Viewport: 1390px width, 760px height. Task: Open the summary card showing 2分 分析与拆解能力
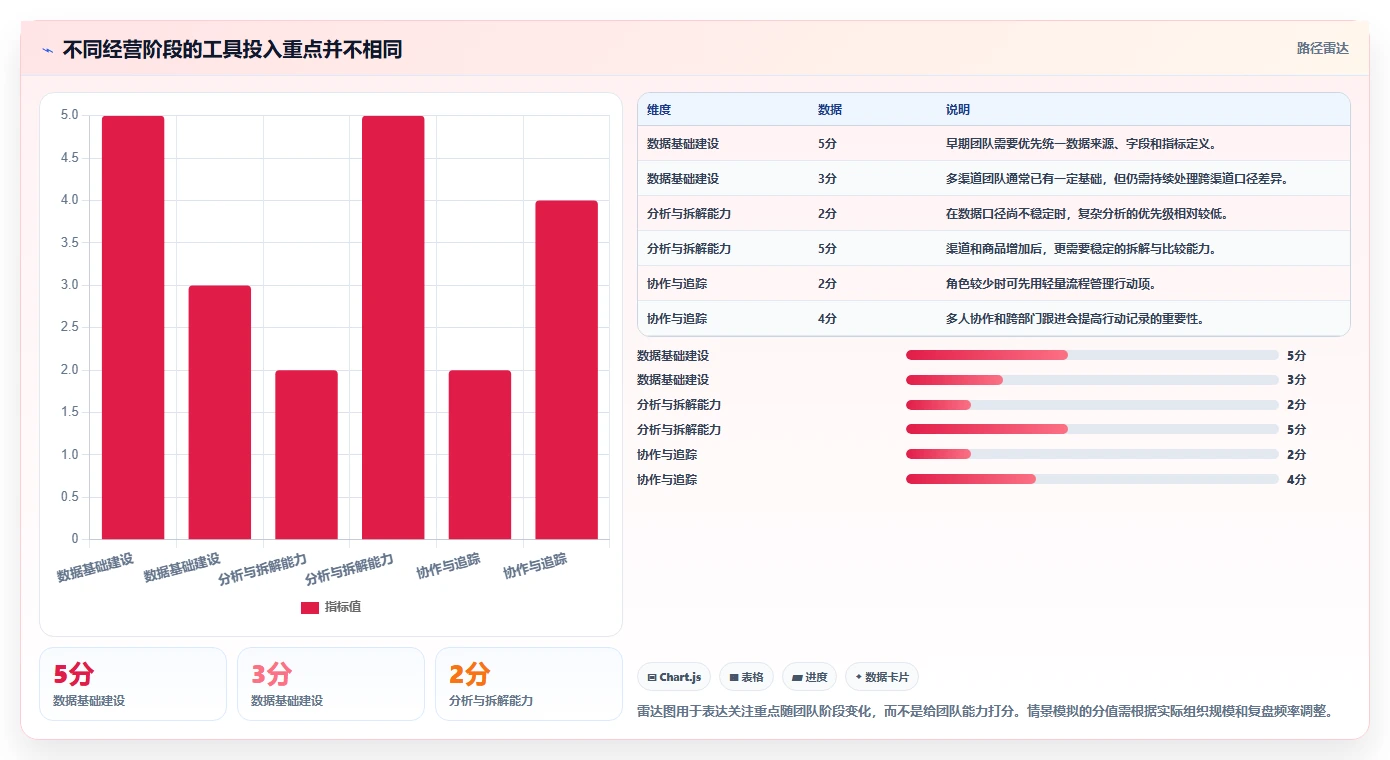[529, 684]
